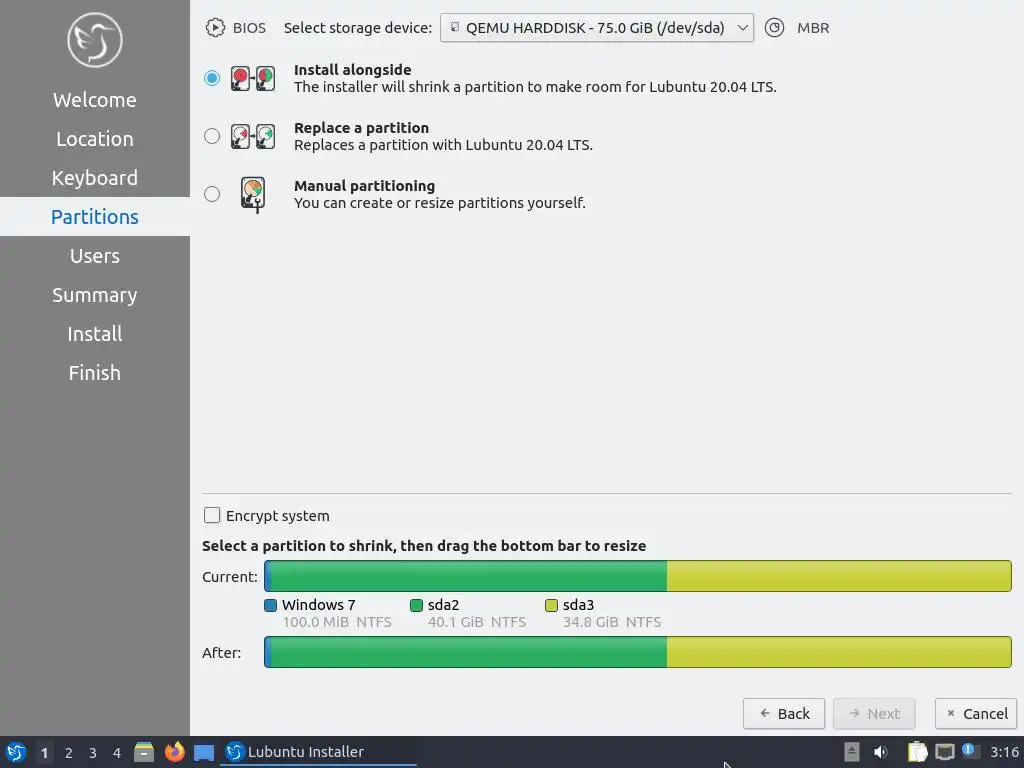Open the volume control tray icon
The width and height of the screenshot is (1024, 768).
click(x=881, y=752)
